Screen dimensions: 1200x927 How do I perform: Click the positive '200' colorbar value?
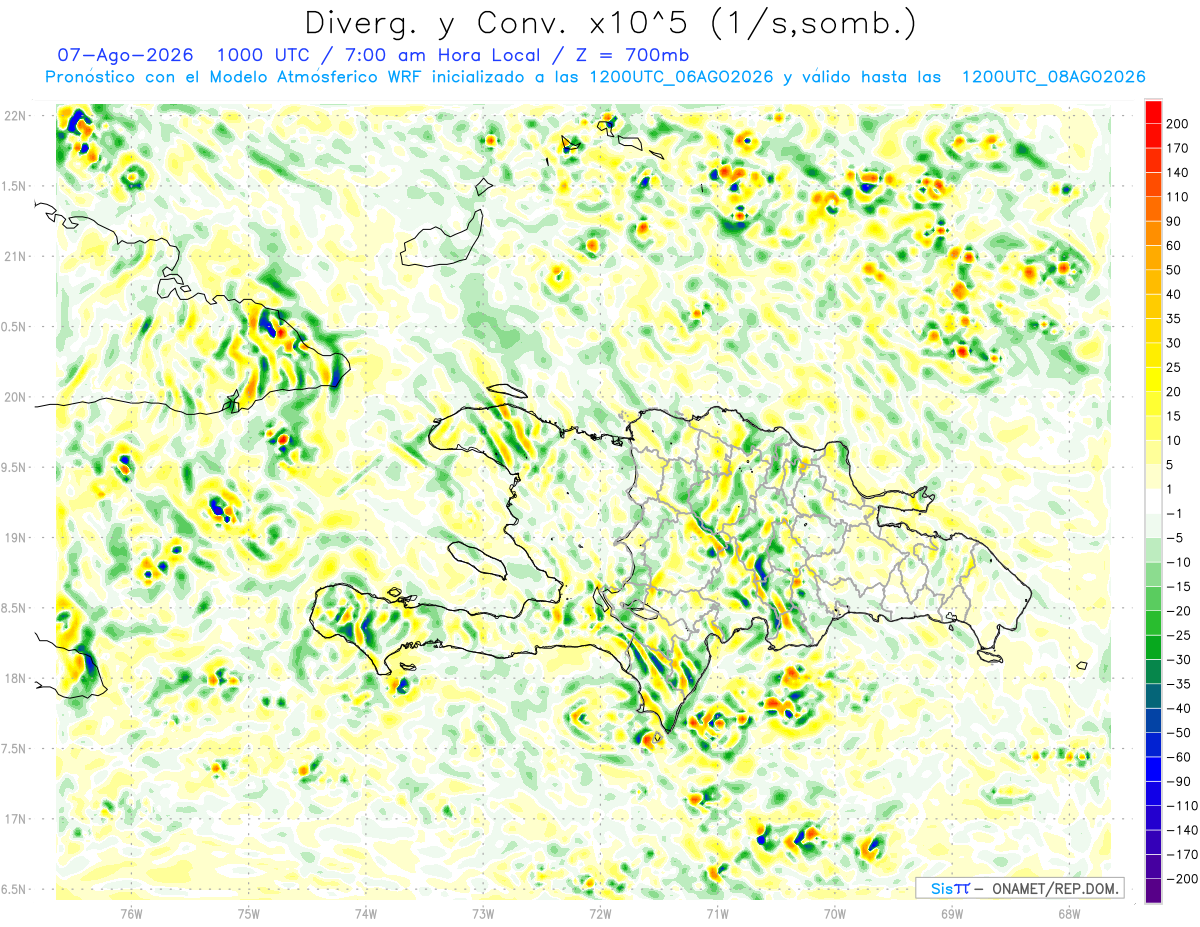pos(1179,124)
